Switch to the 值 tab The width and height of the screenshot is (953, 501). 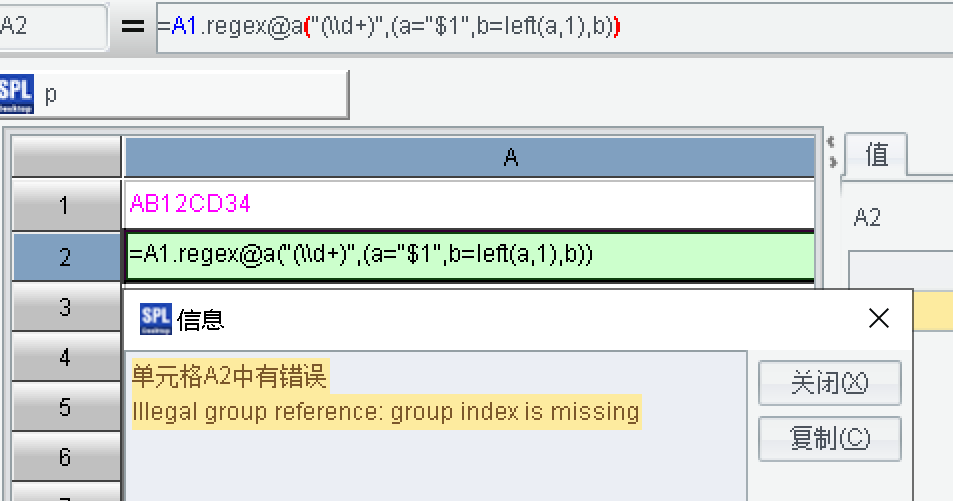point(876,154)
